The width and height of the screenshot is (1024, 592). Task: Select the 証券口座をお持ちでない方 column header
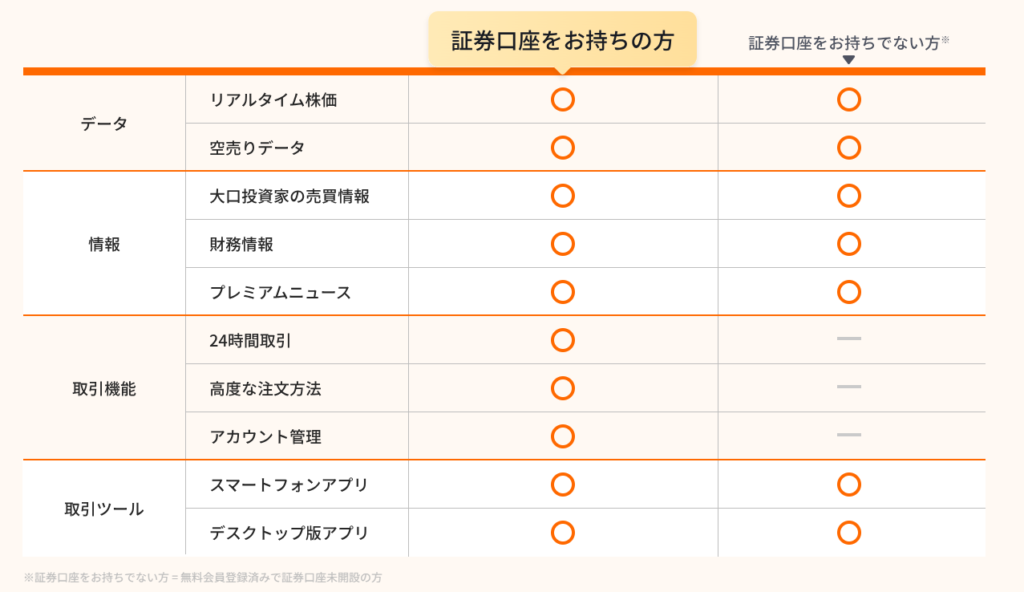[x=848, y=42]
